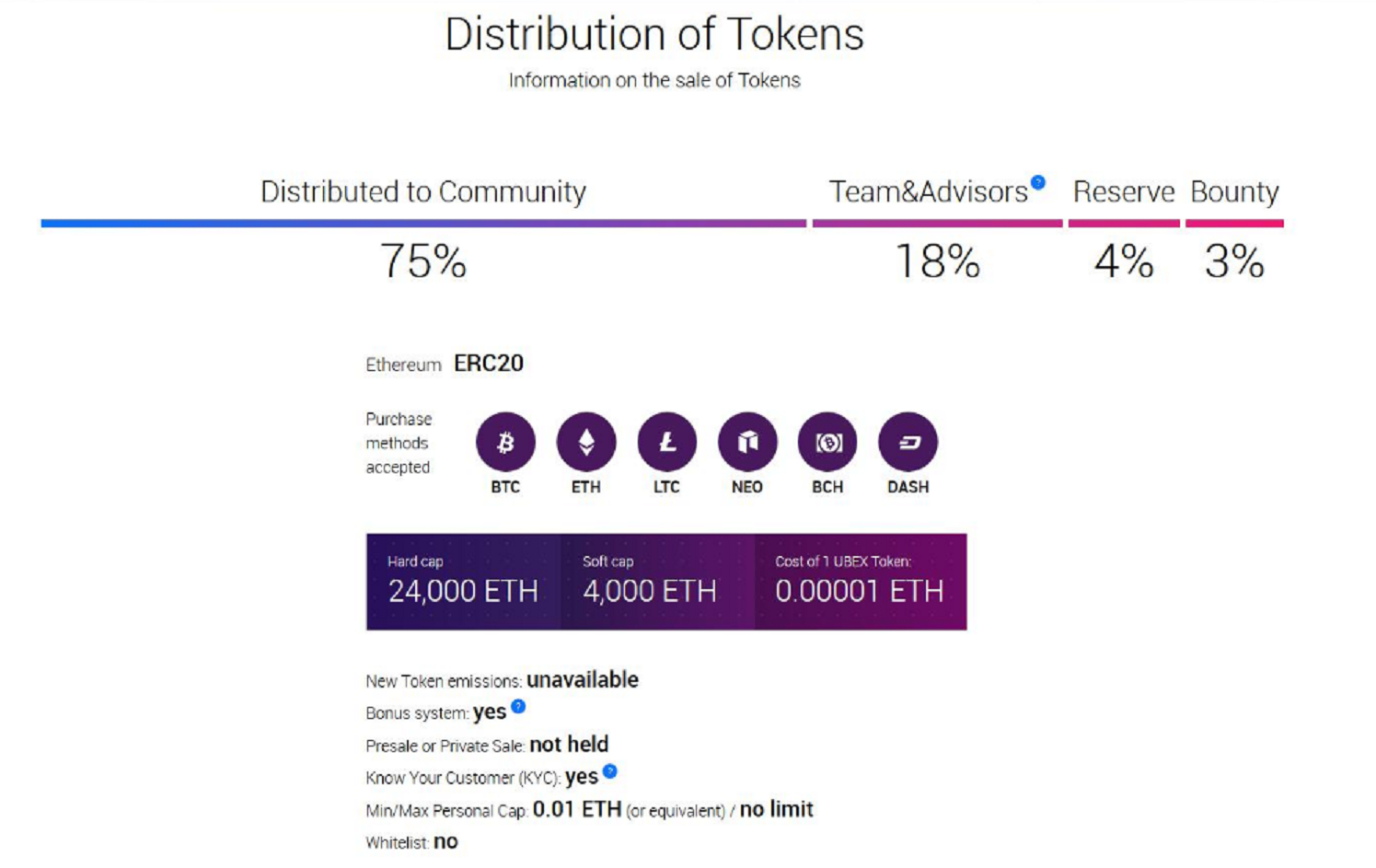Click the Hard cap 24,000 ETH panel

pyautogui.click(x=463, y=581)
